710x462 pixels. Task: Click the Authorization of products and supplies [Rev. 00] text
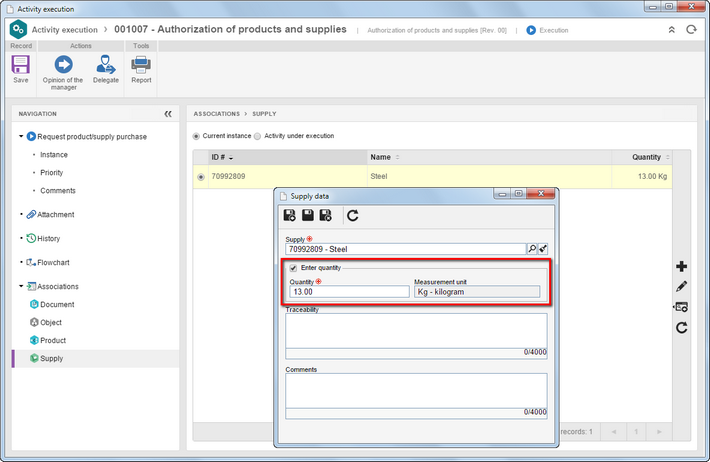pos(437,30)
